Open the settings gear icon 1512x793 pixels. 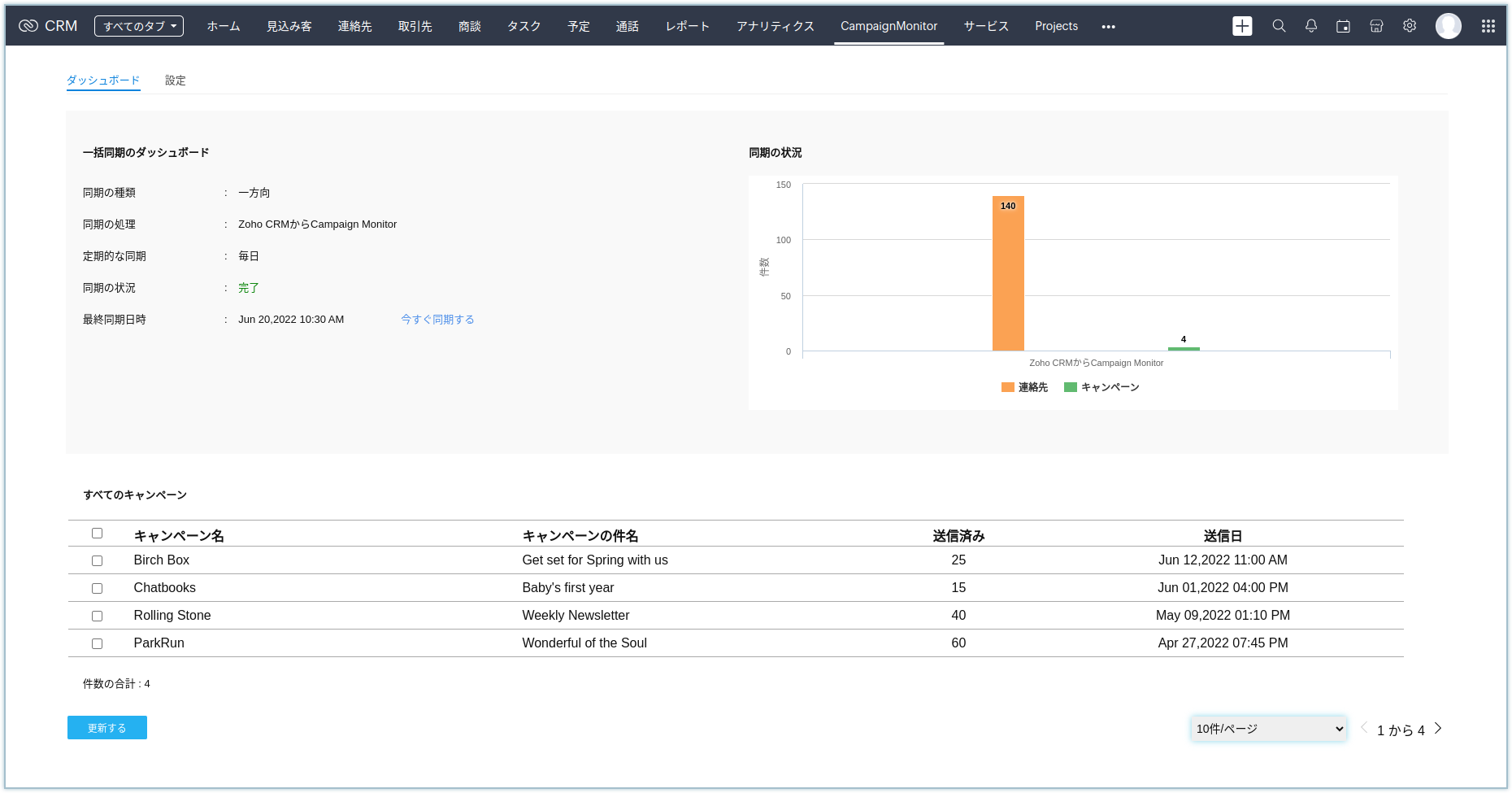click(1410, 26)
